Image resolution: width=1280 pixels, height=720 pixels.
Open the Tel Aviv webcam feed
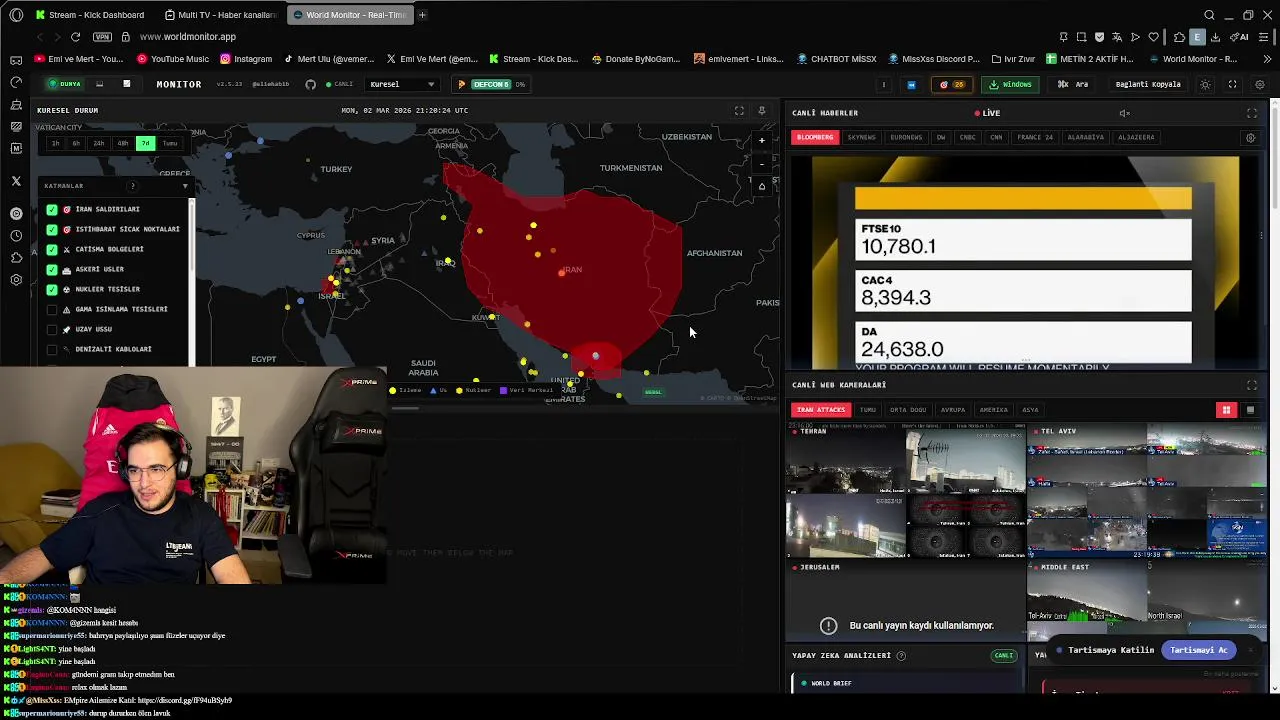click(1147, 490)
